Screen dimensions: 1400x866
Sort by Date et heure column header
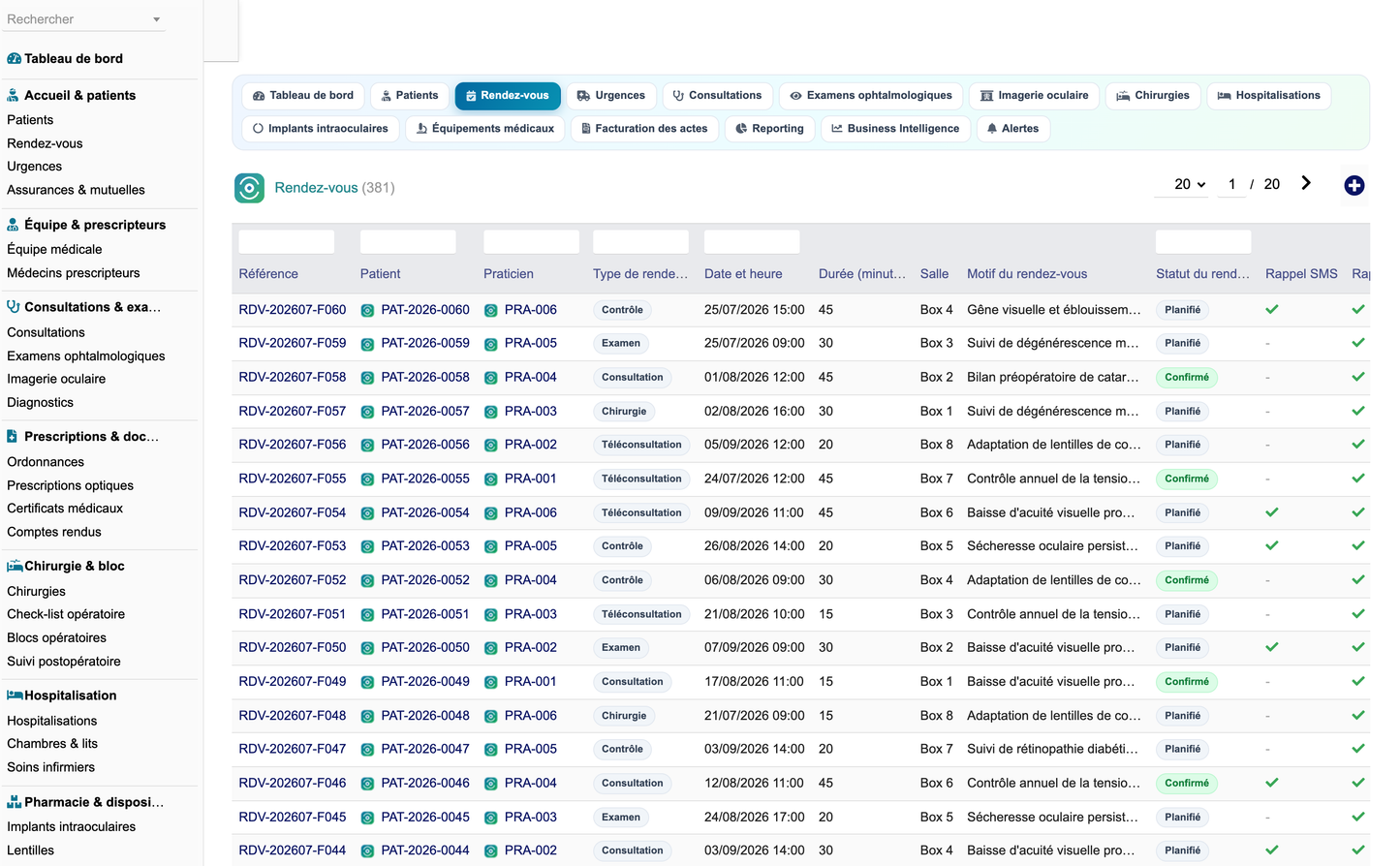pos(743,274)
